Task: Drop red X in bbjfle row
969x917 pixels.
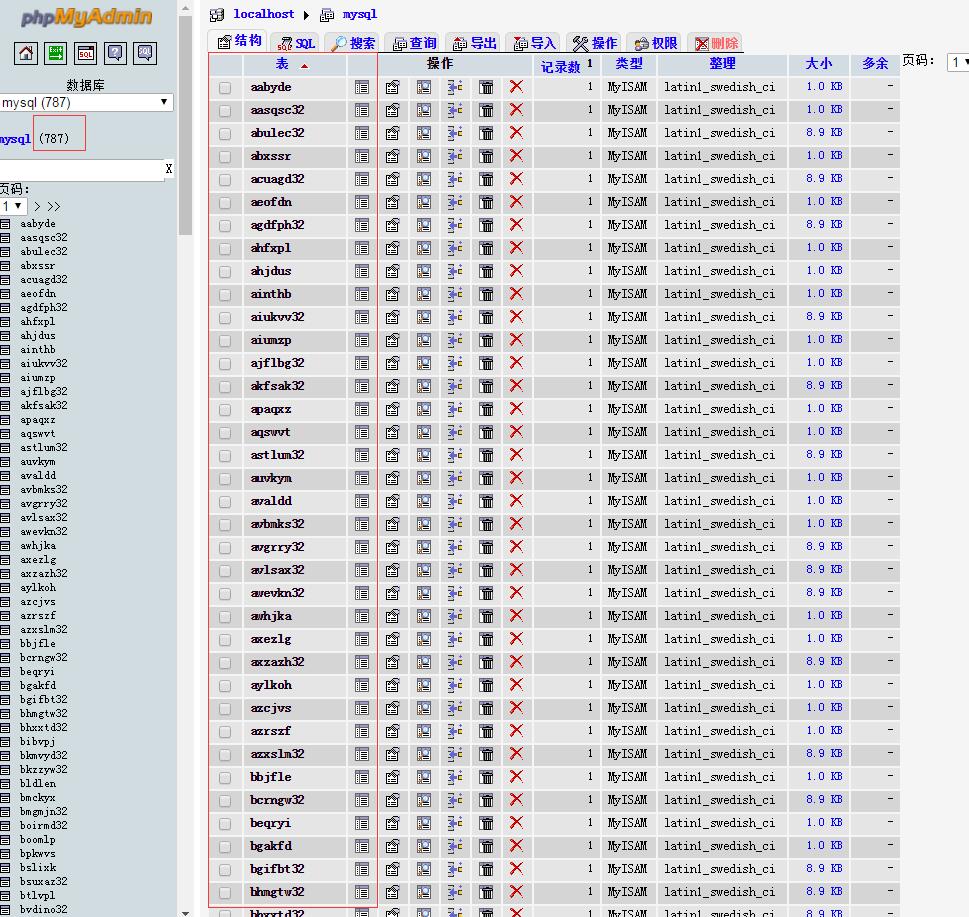Action: [x=516, y=777]
